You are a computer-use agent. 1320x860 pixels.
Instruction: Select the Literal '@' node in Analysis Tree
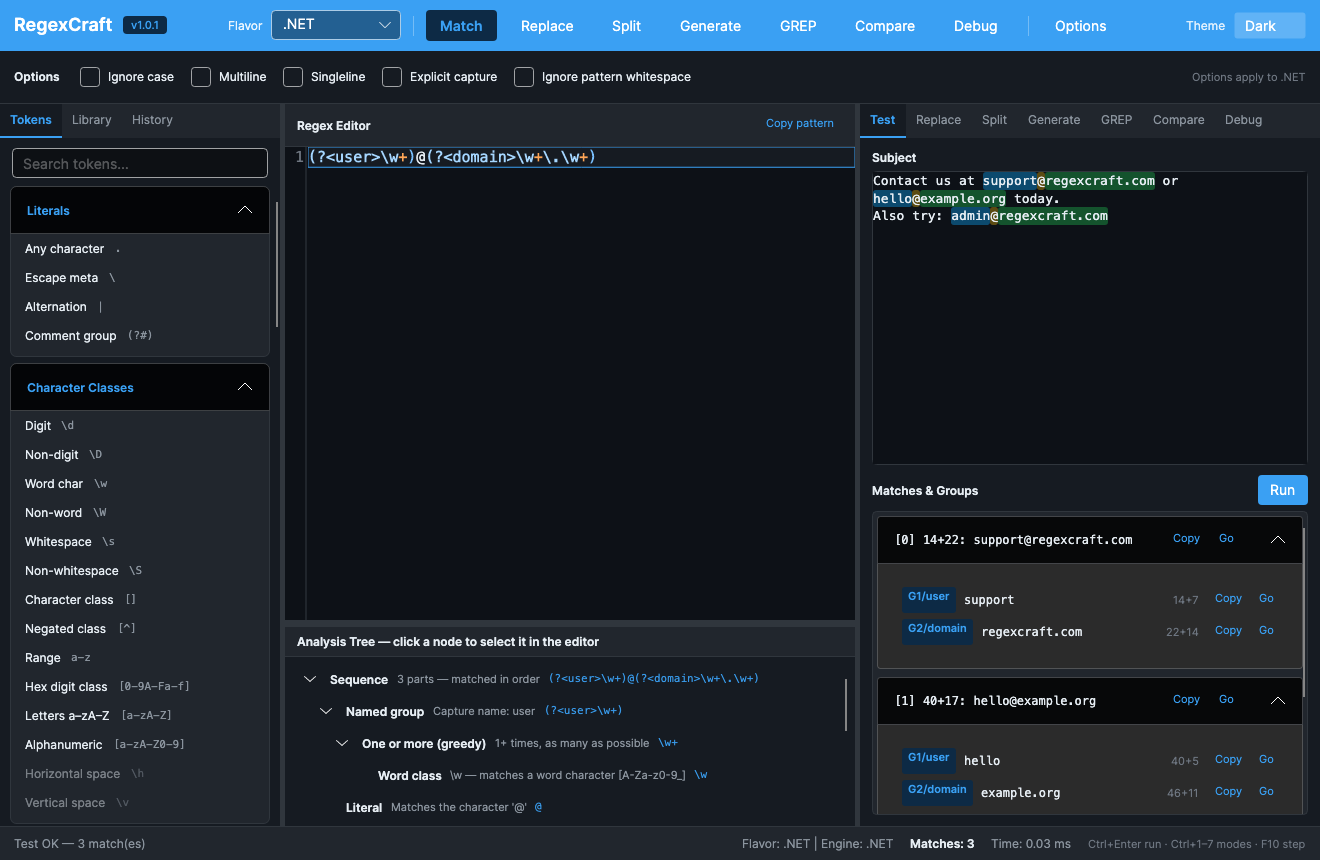coord(444,807)
